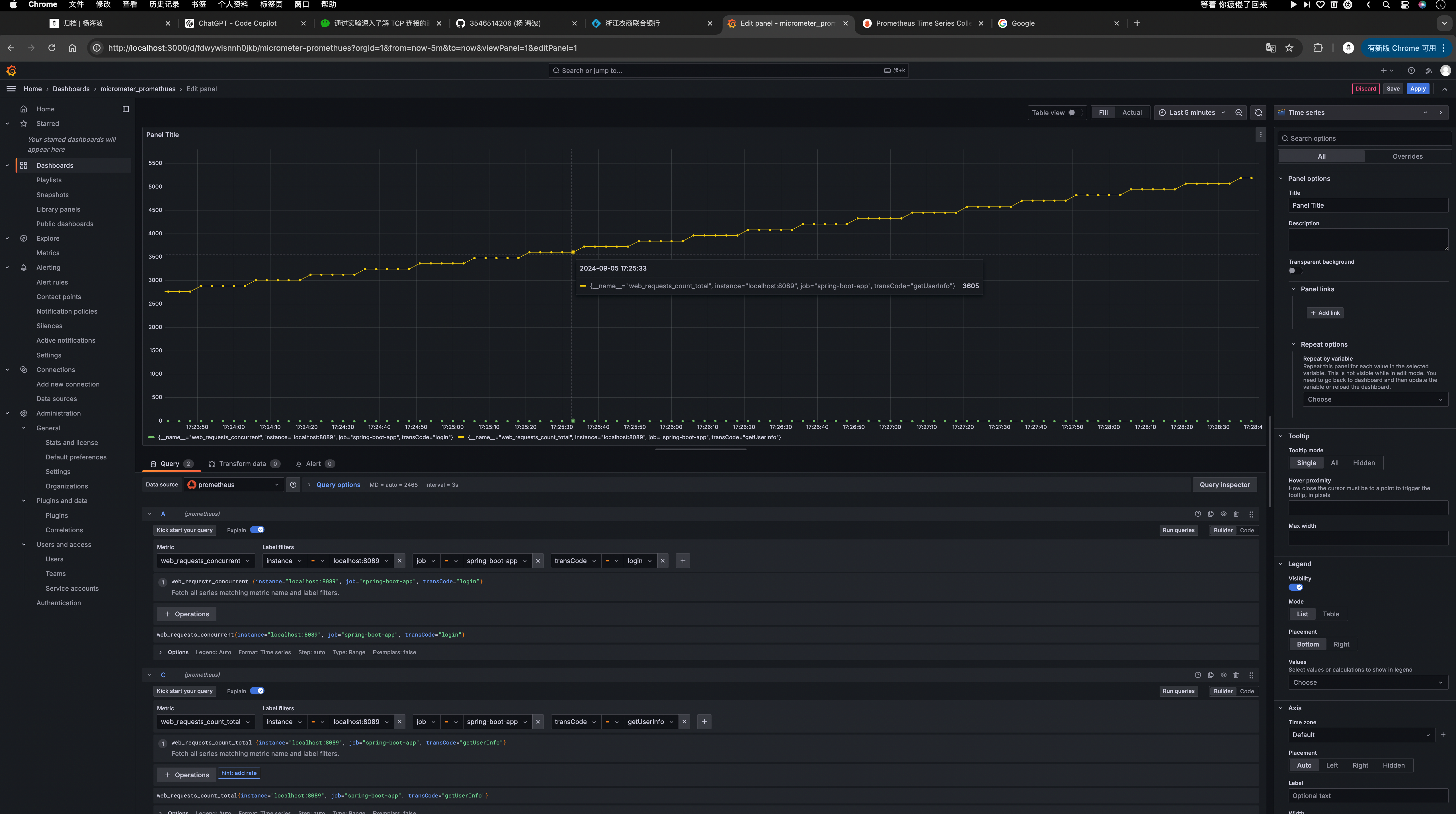The image size is (1456, 814).
Task: Focus the Panel Title input field
Action: point(1368,205)
